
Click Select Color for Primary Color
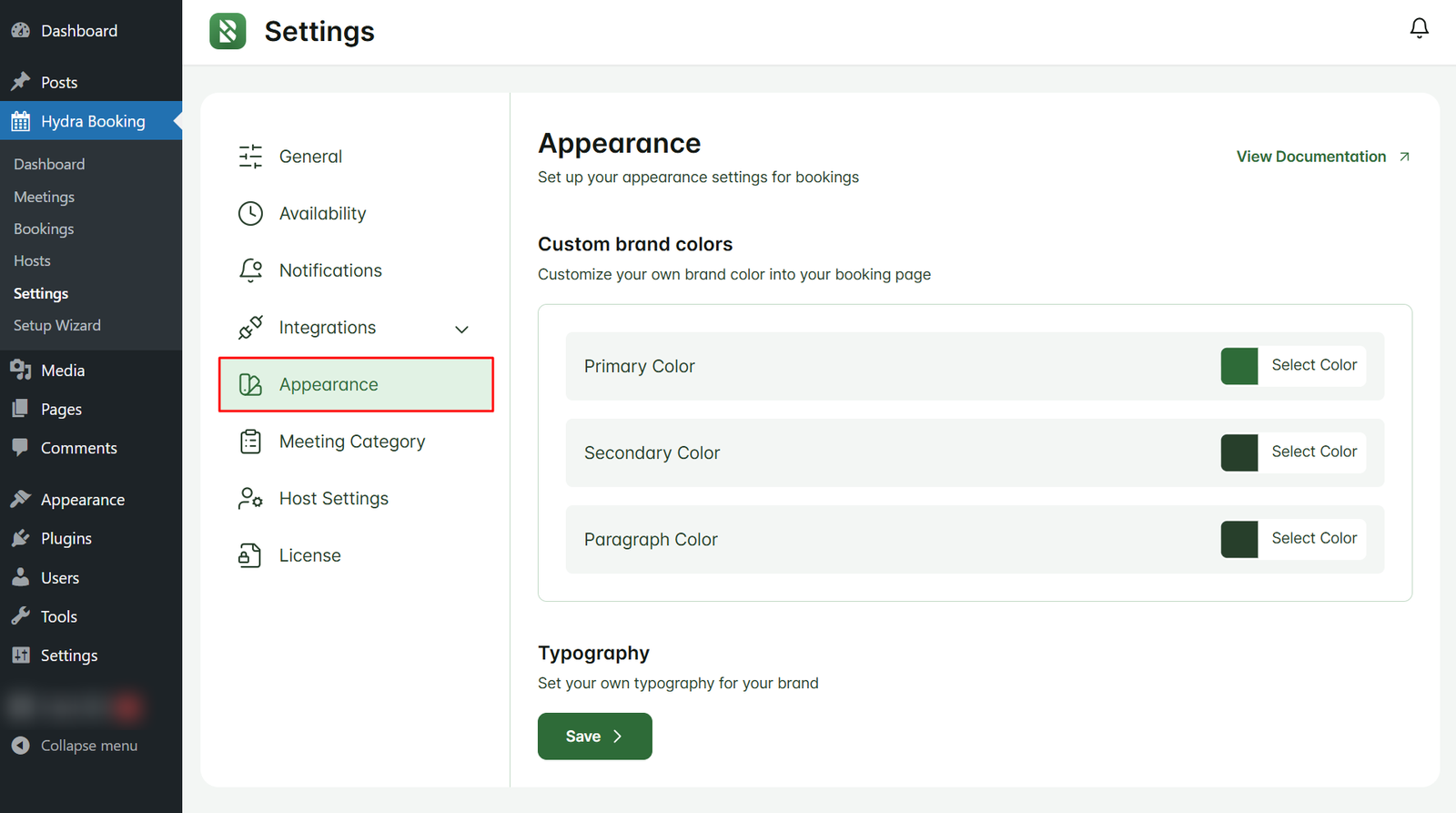point(1314,365)
